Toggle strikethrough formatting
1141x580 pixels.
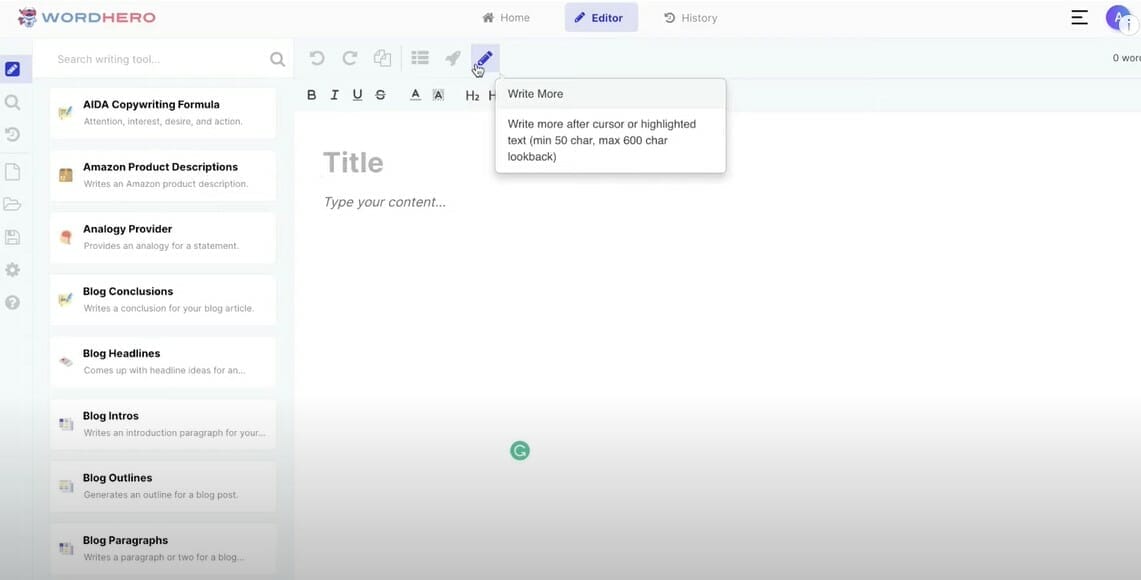(x=380, y=95)
